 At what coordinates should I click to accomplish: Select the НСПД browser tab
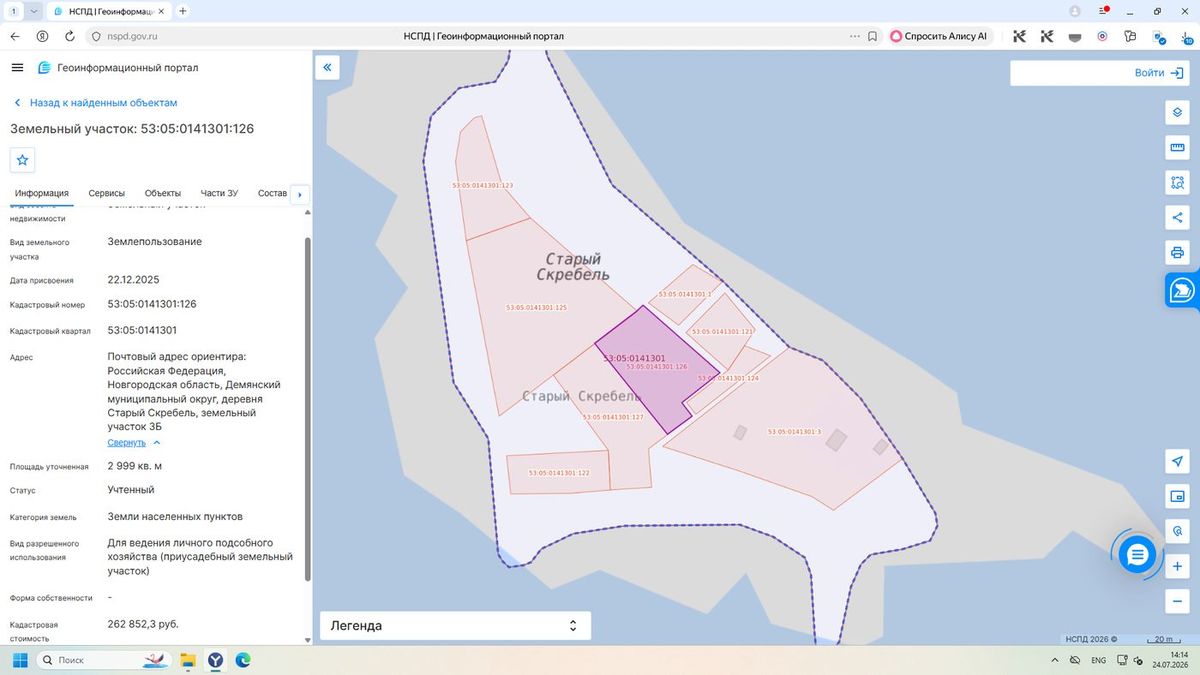[x=109, y=11]
